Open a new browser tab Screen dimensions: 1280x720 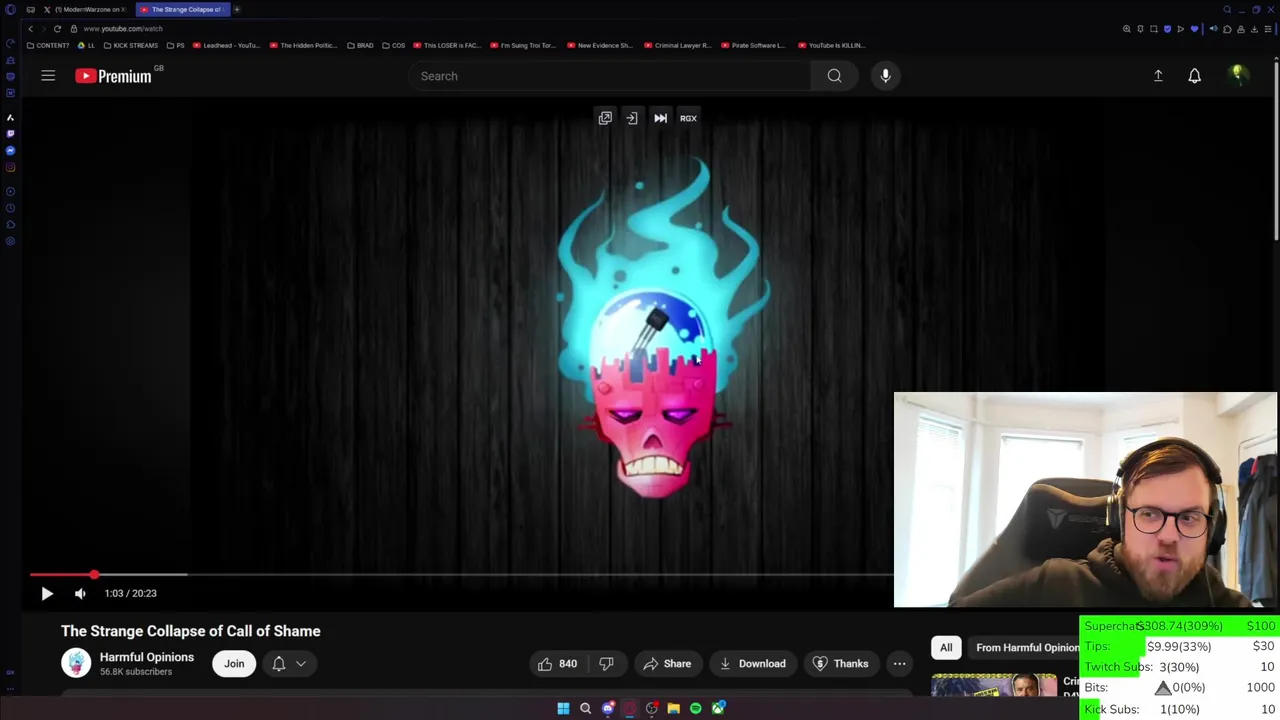coord(237,9)
